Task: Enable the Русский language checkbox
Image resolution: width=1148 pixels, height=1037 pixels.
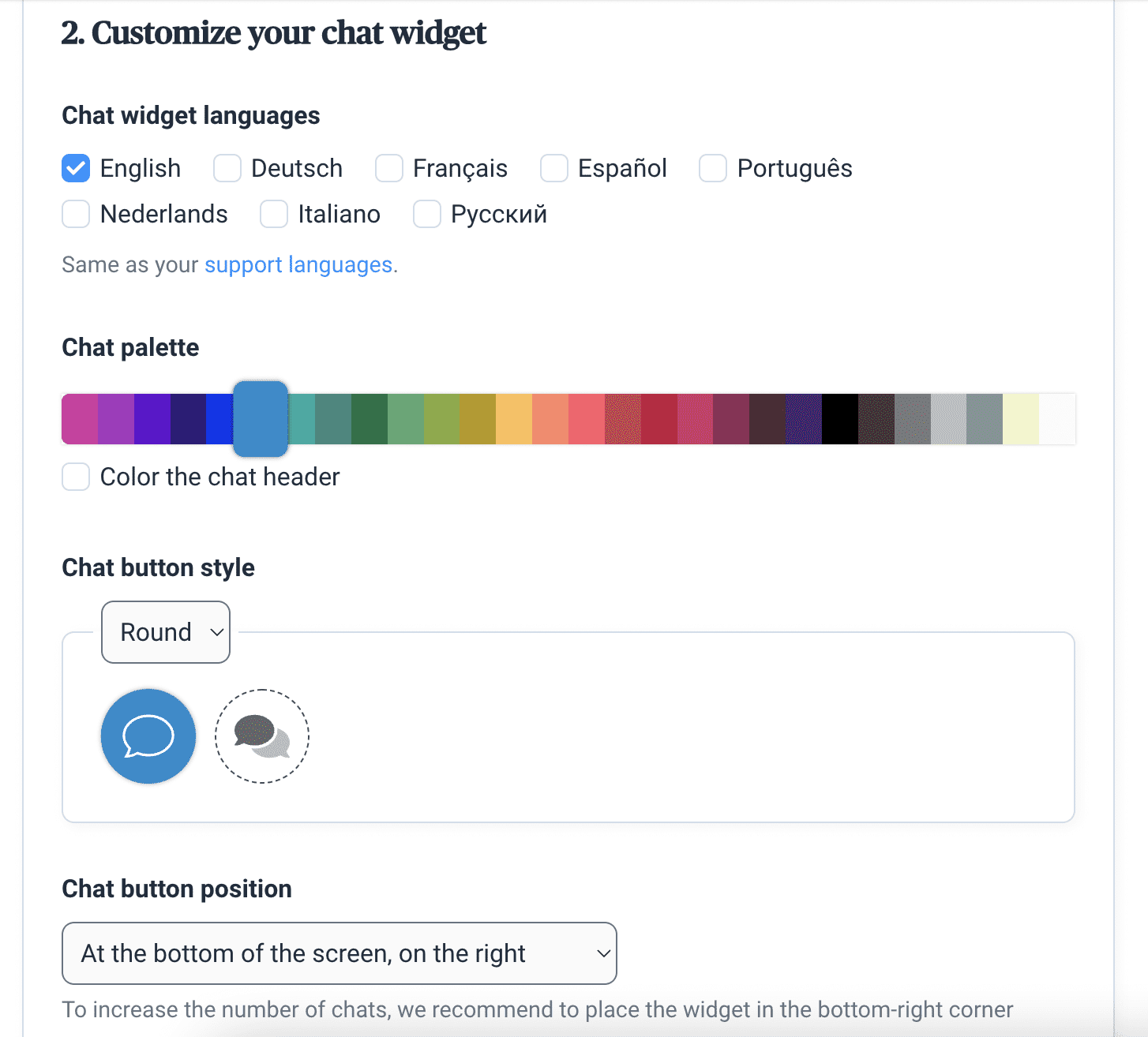Action: pyautogui.click(x=427, y=214)
